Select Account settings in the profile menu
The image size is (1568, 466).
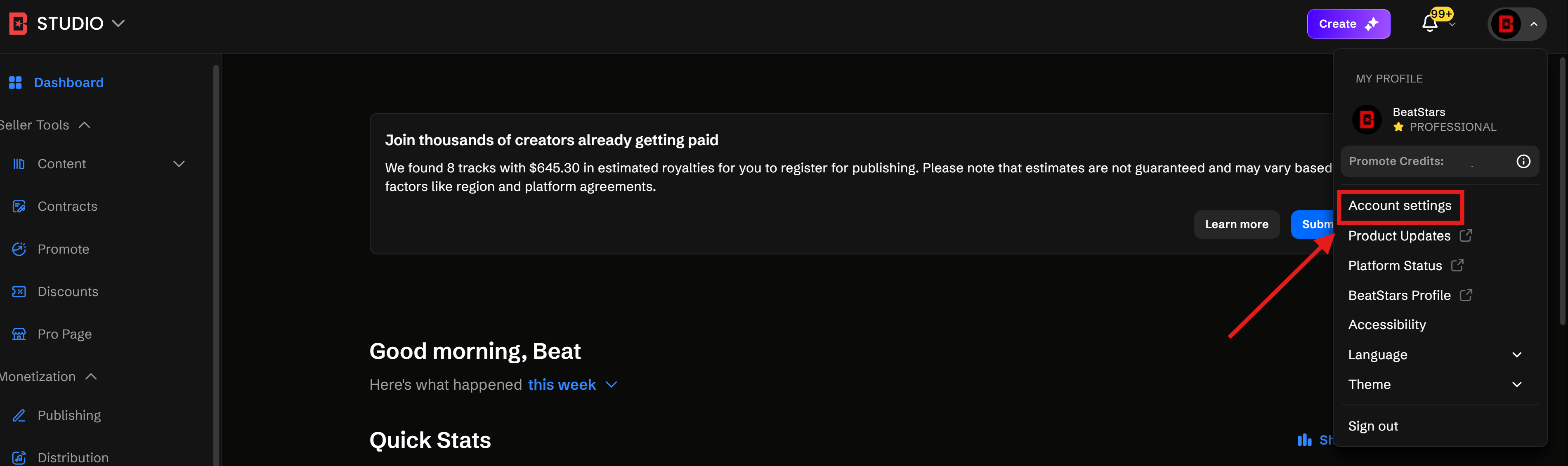1400,206
